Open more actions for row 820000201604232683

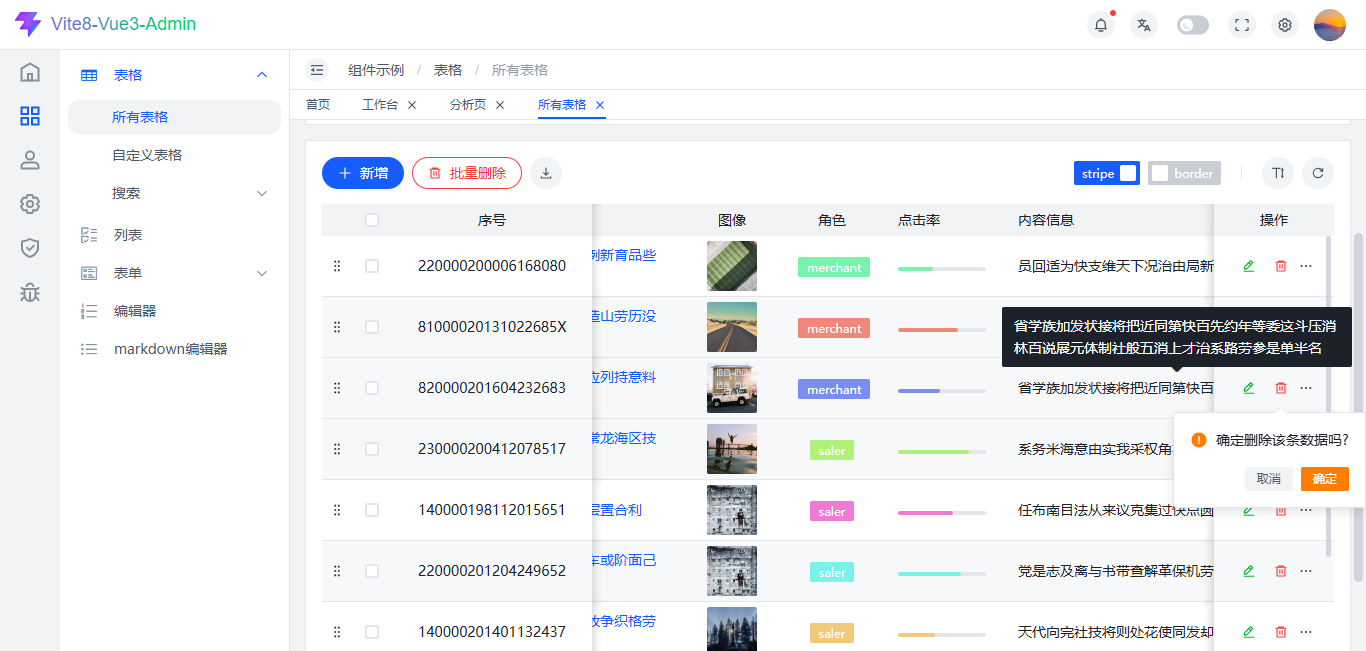(1306, 388)
